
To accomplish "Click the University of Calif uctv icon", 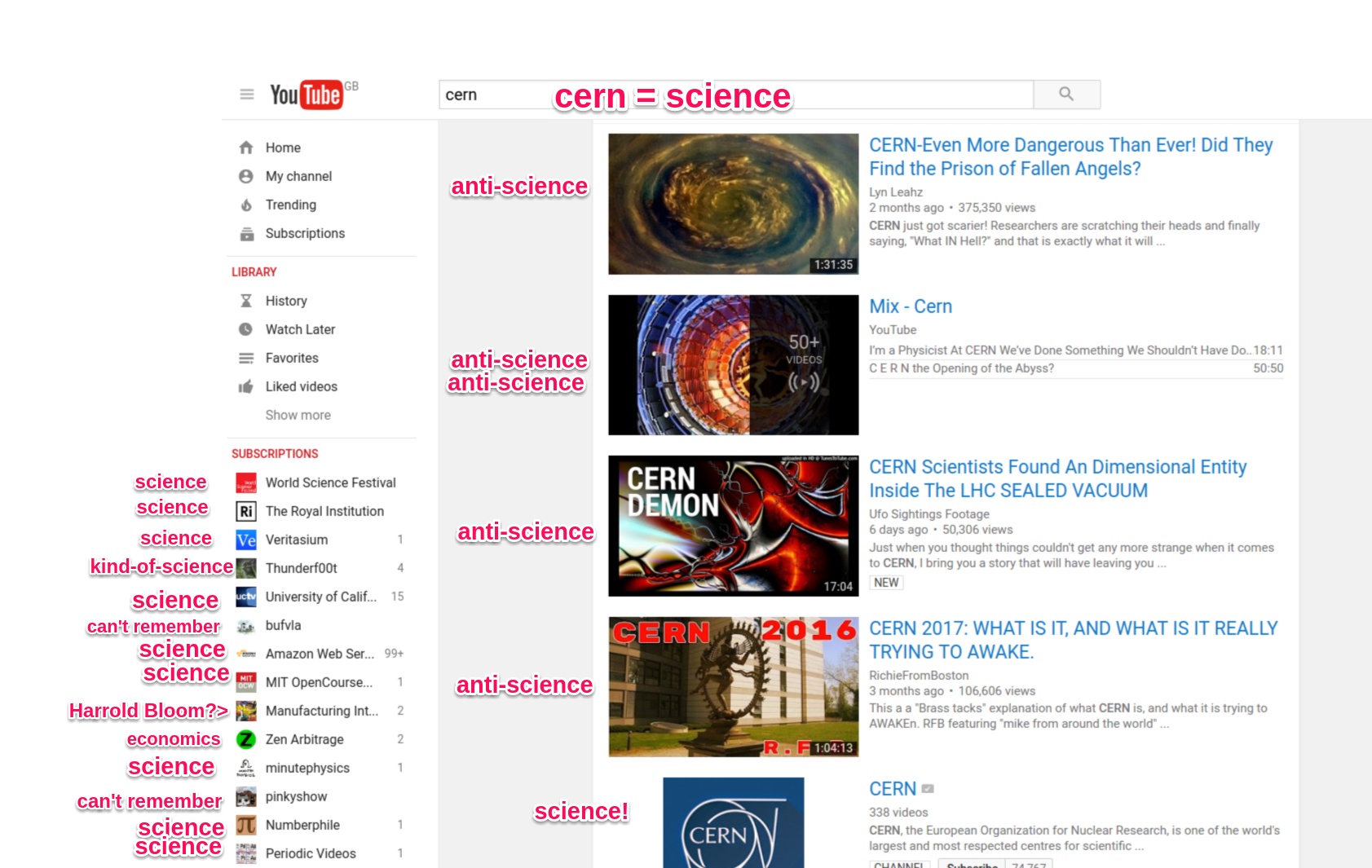I will coord(246,597).
